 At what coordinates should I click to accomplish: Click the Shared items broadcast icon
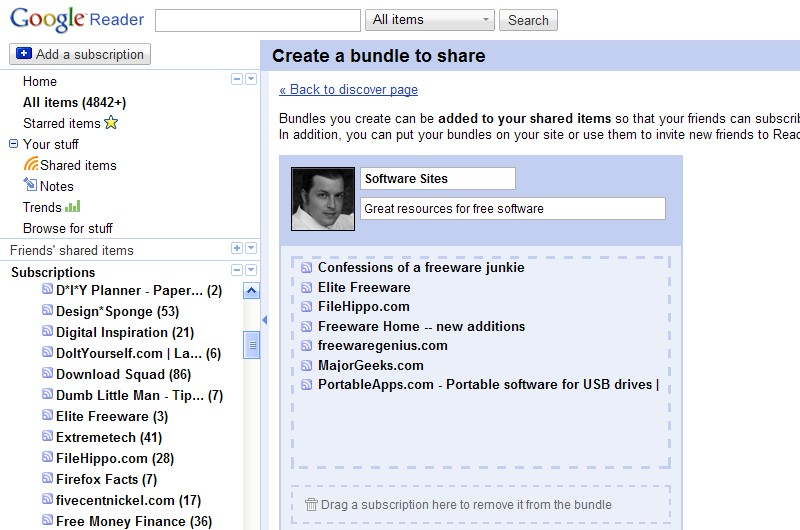[31, 164]
